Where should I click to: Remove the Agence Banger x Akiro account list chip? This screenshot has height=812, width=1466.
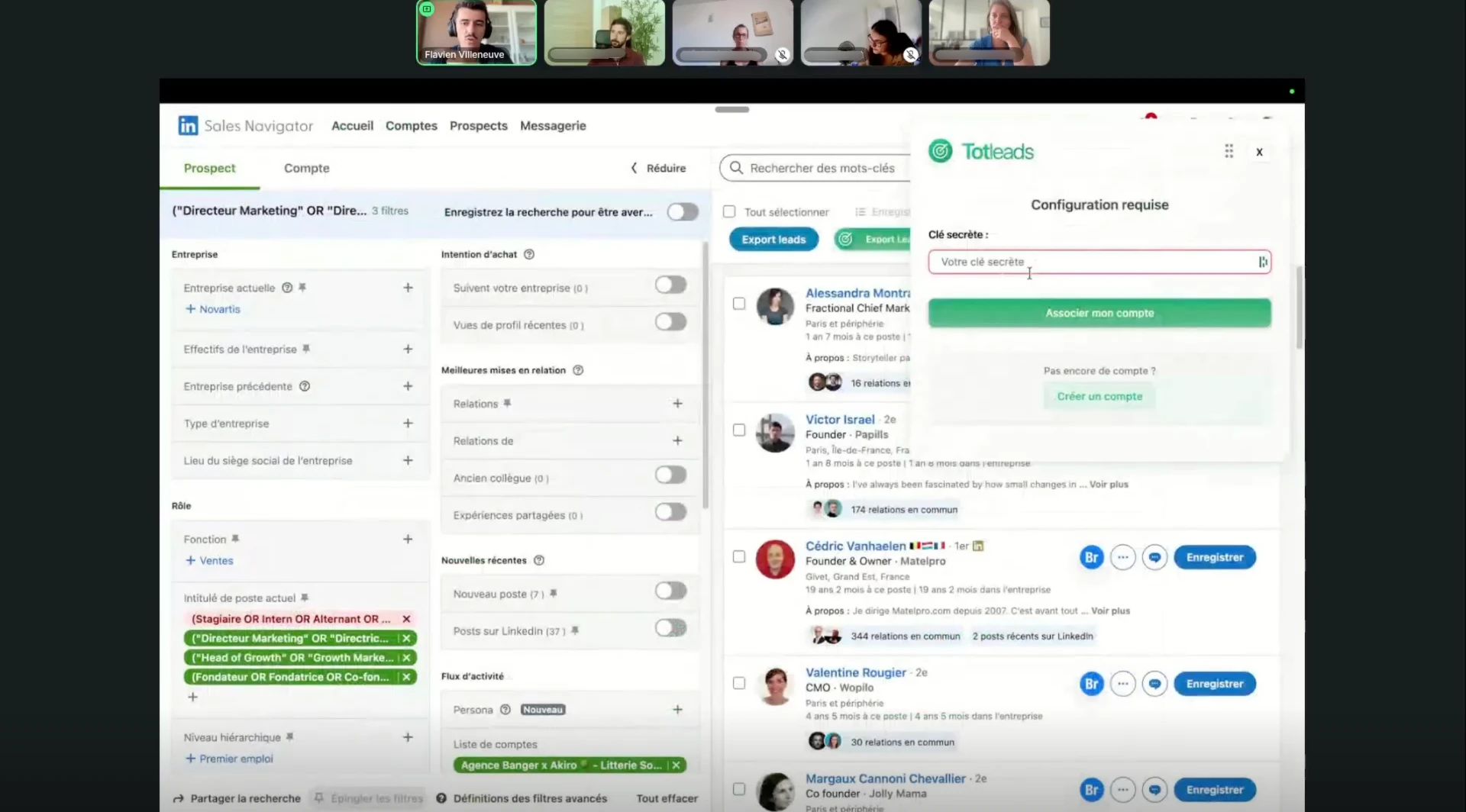[676, 765]
